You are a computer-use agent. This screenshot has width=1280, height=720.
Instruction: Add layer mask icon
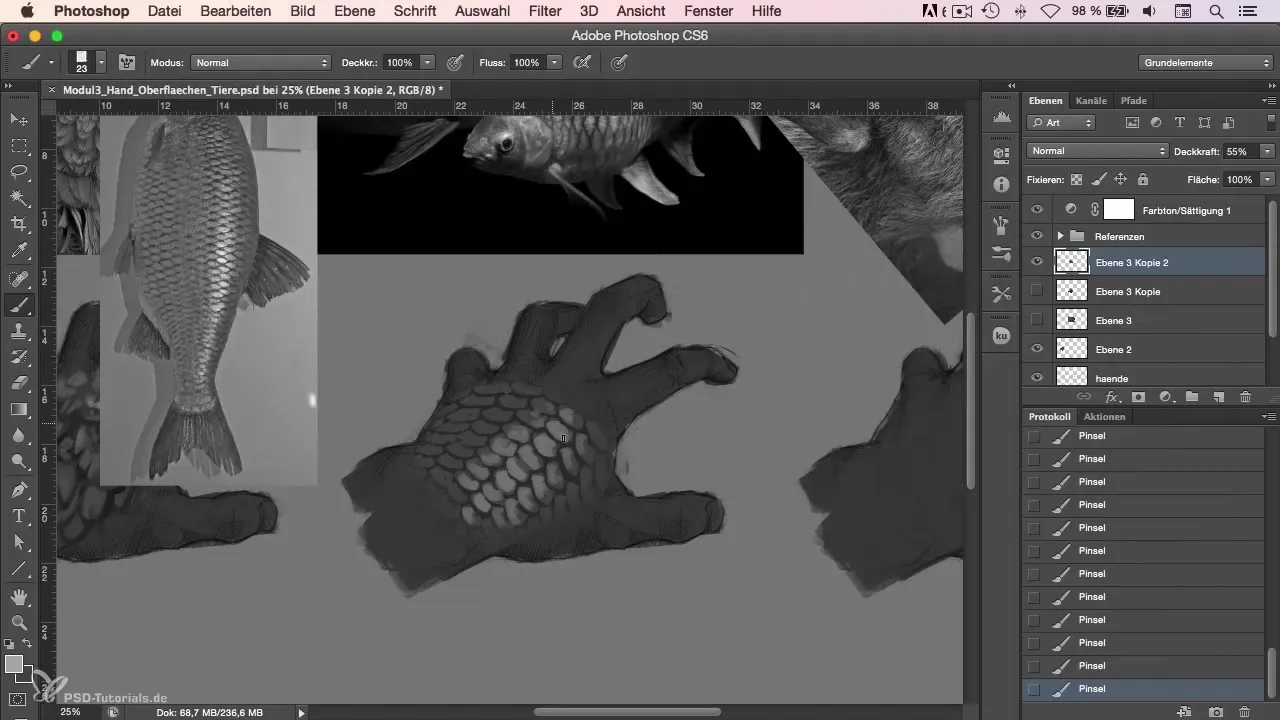[1138, 397]
